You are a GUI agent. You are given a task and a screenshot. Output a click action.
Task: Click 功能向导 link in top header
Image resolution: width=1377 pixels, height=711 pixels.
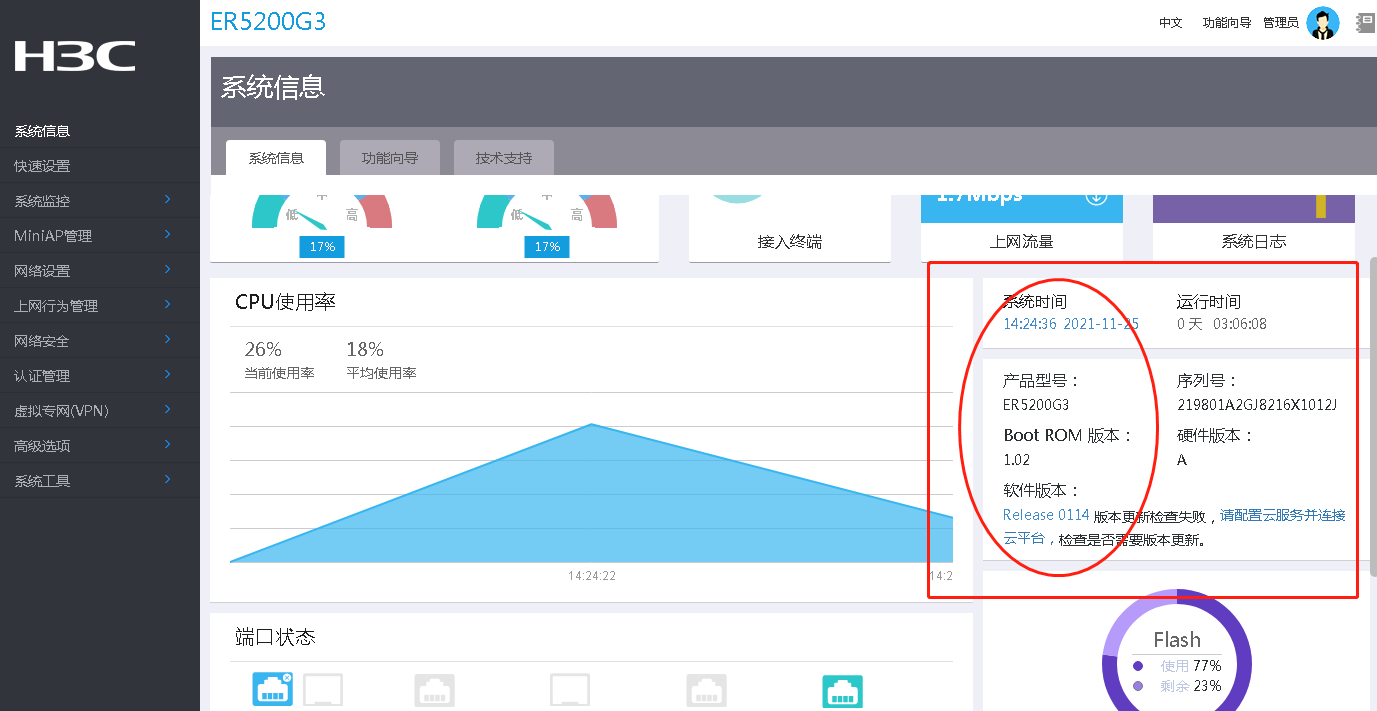click(1227, 23)
